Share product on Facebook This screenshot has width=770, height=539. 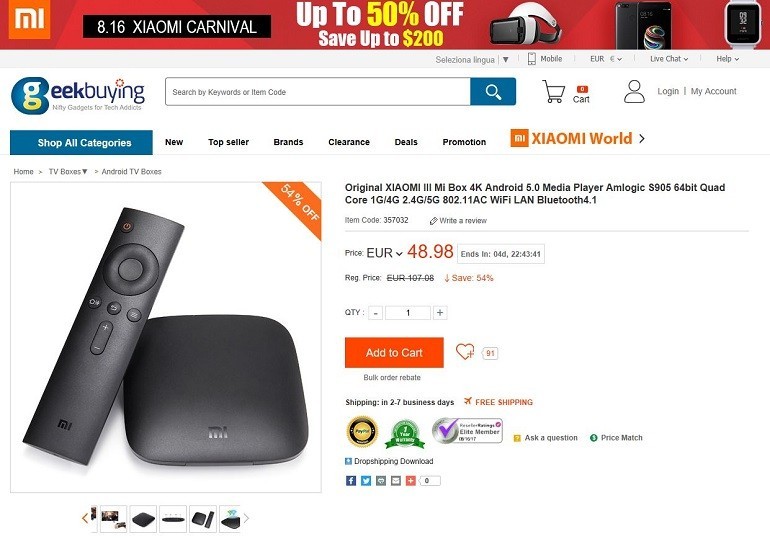pos(351,481)
